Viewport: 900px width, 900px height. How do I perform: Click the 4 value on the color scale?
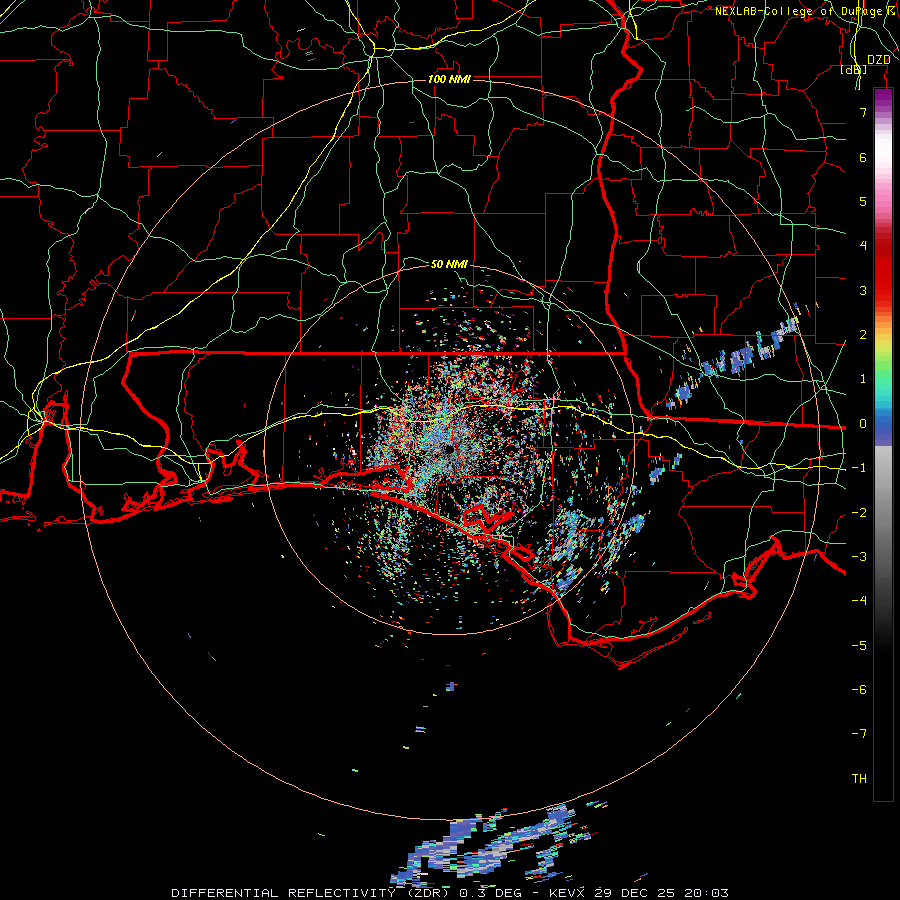coord(863,246)
